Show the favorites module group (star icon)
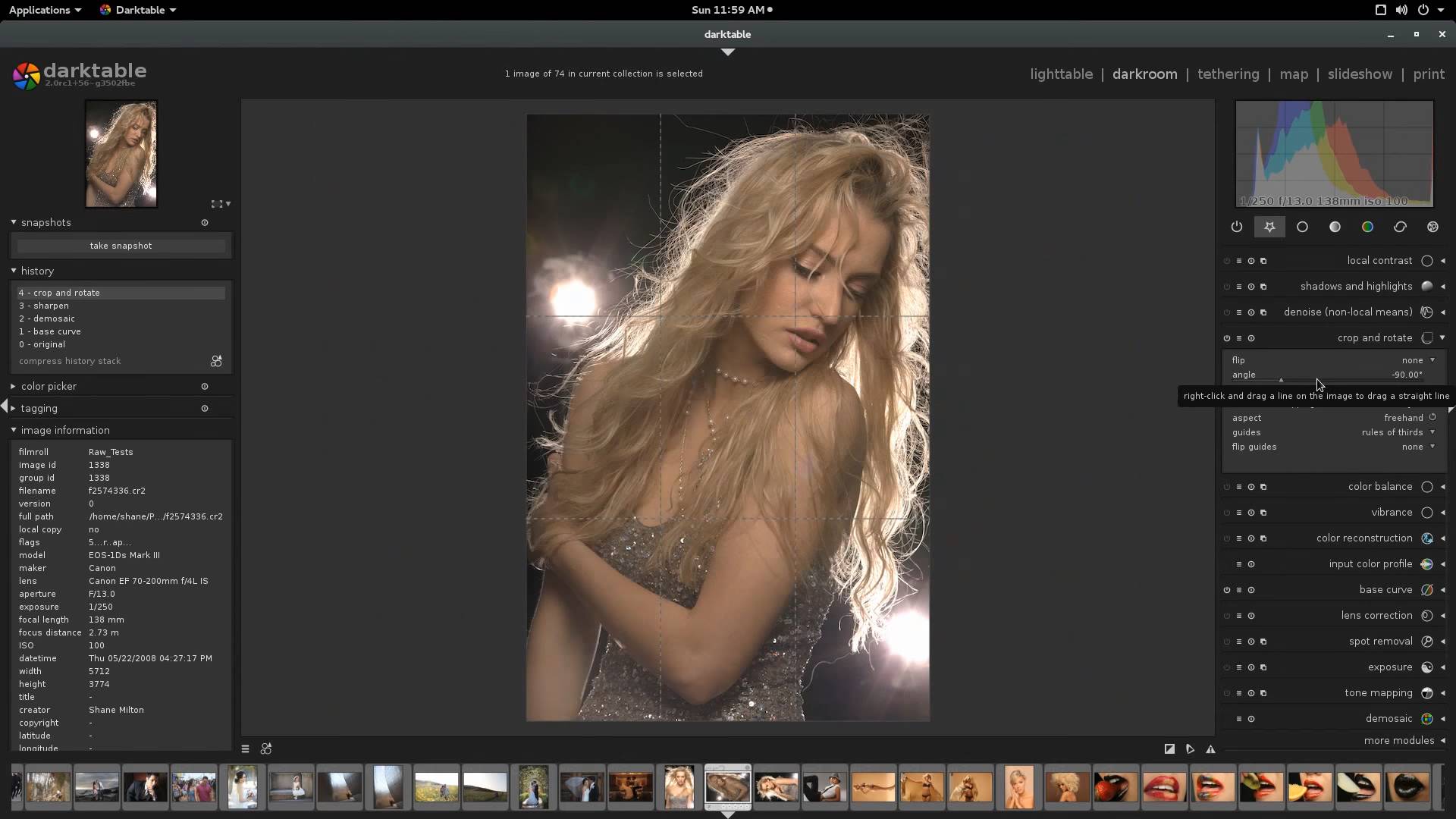The image size is (1456, 819). 1269,227
